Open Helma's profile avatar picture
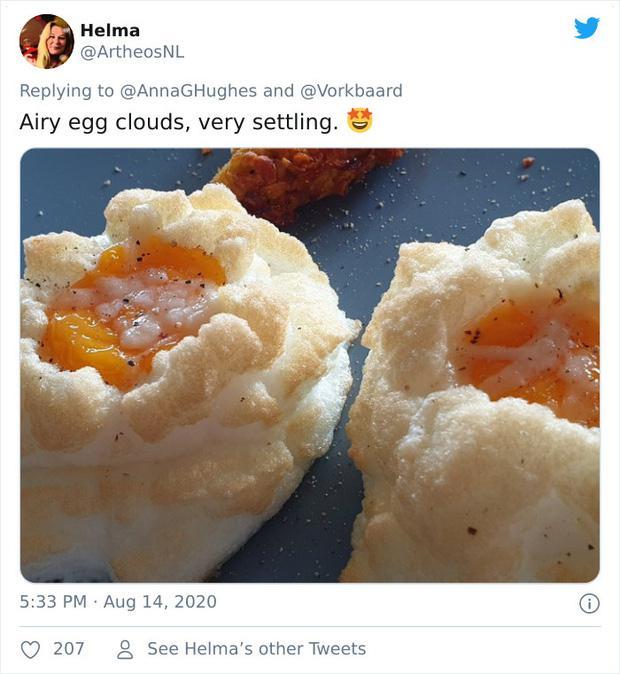 pyautogui.click(x=46, y=41)
